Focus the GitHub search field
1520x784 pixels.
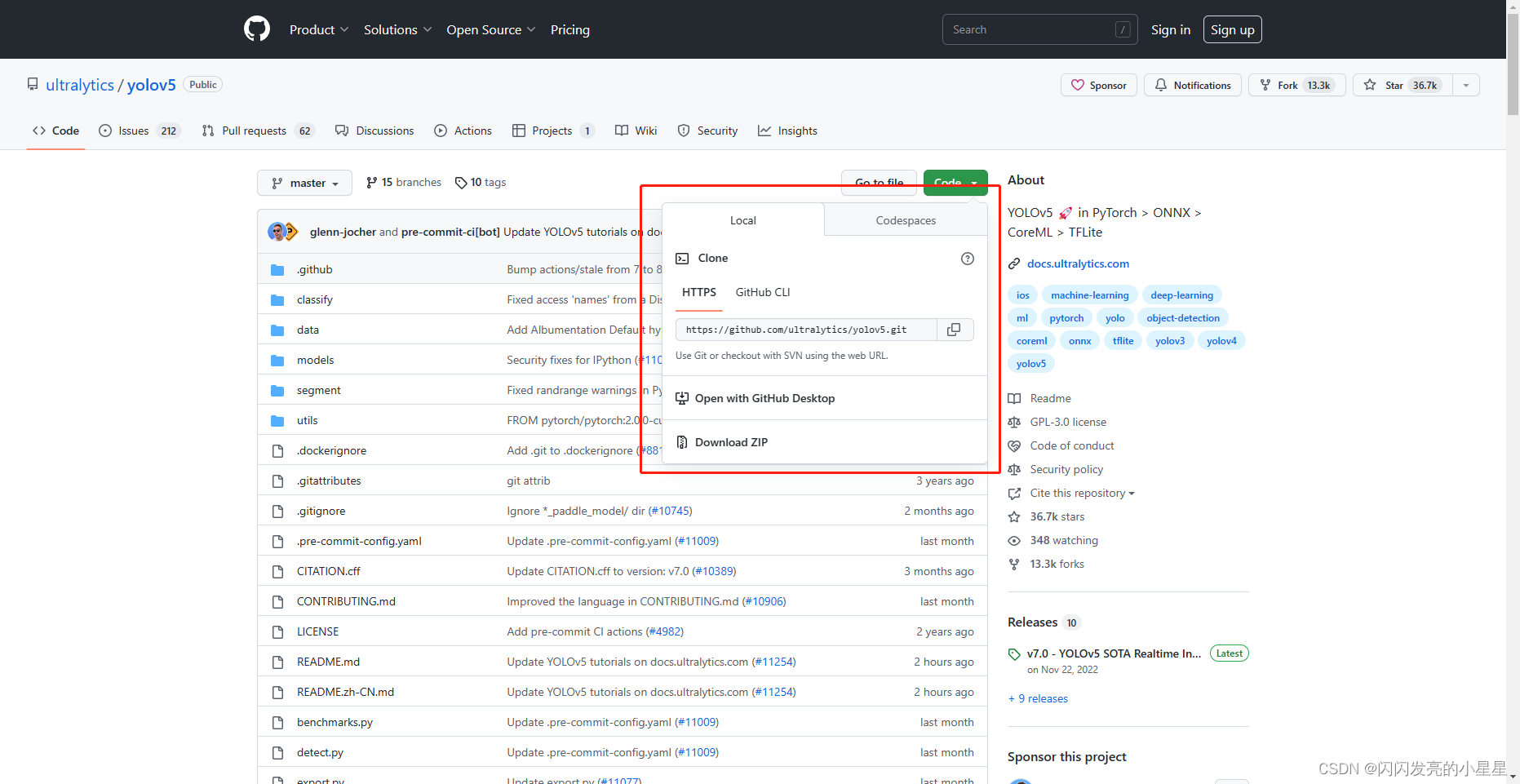[x=1039, y=29]
